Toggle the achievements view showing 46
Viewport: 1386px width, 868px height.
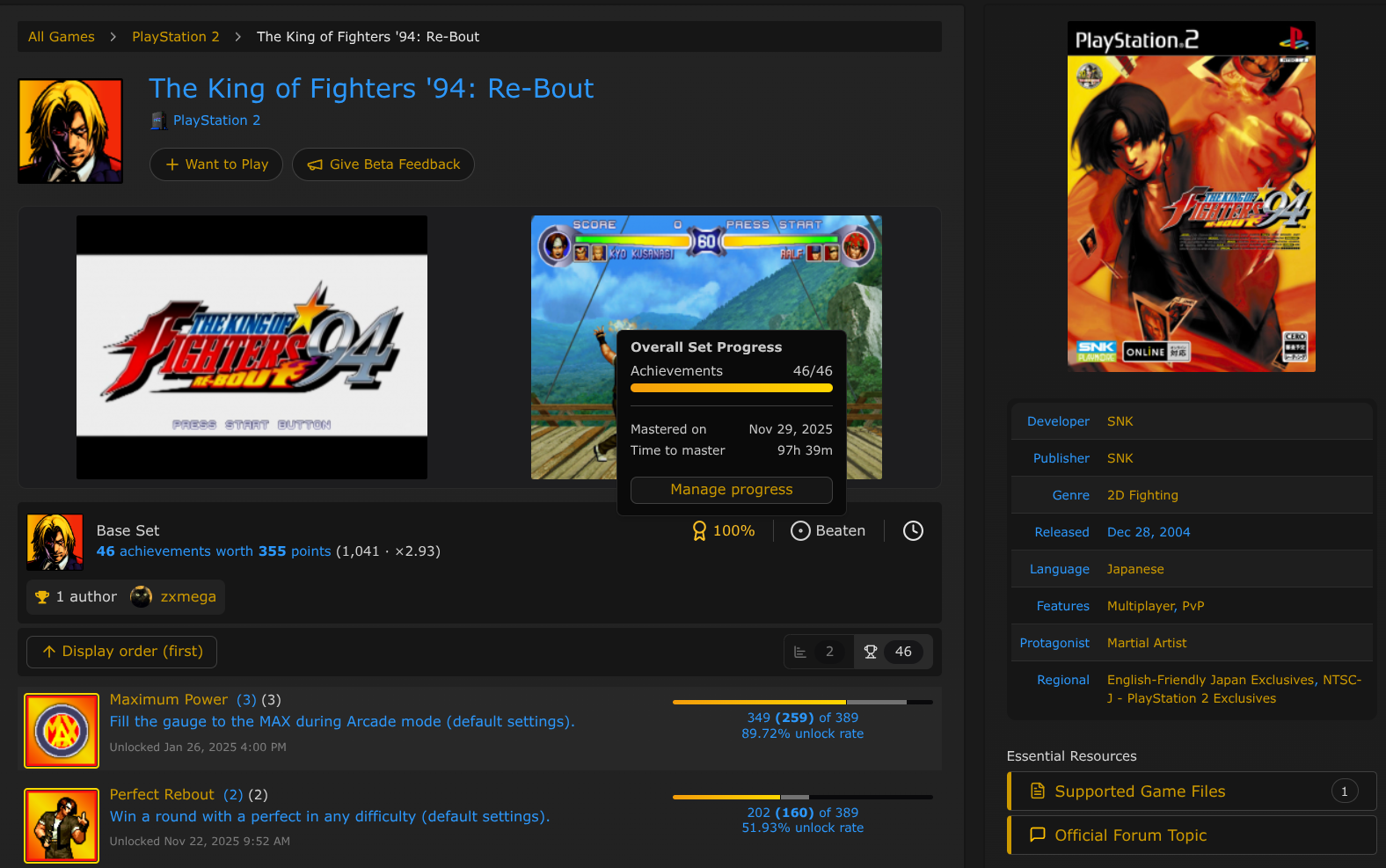(892, 652)
